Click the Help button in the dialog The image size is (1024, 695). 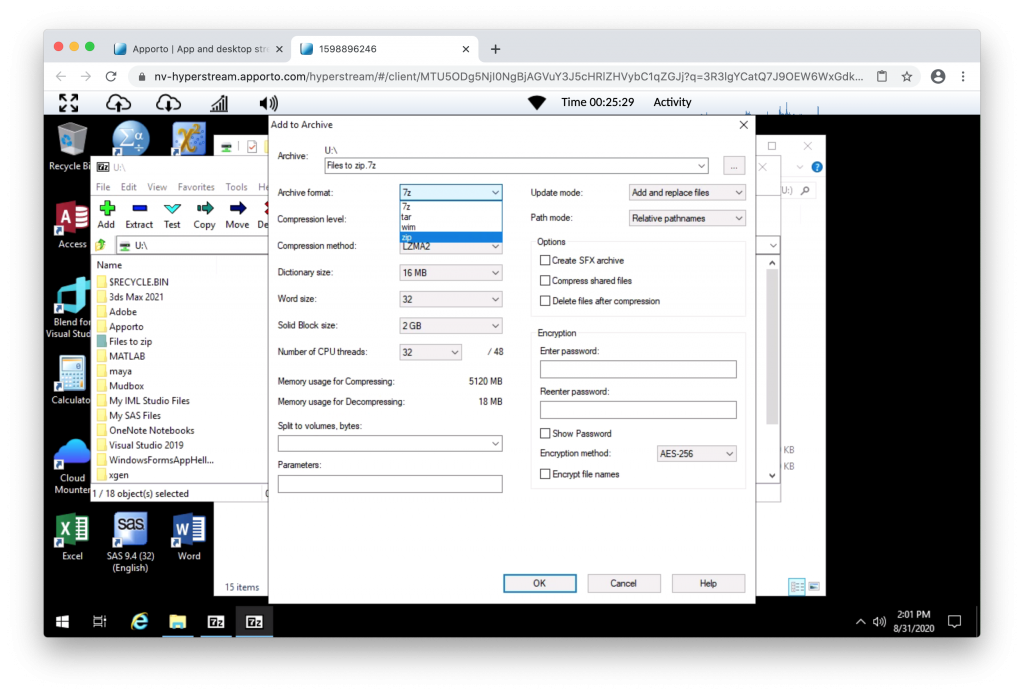[708, 583]
